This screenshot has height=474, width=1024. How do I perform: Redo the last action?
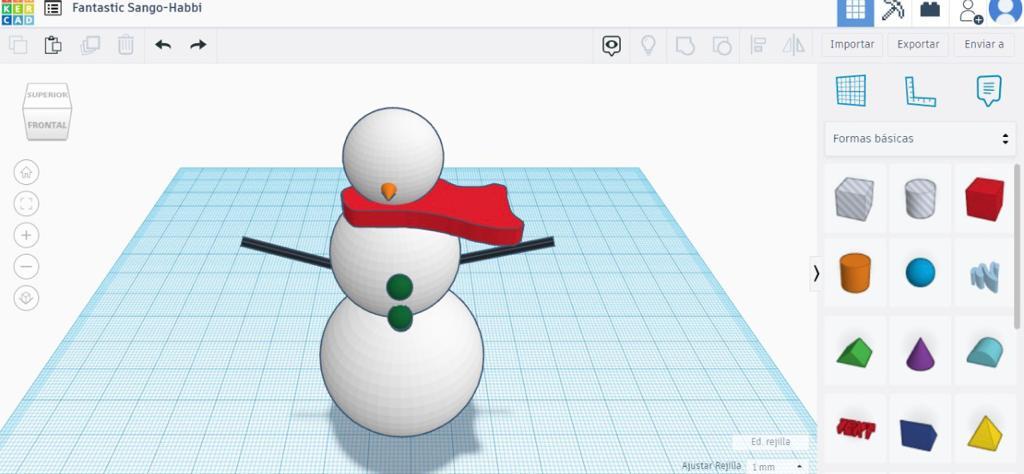[198, 45]
